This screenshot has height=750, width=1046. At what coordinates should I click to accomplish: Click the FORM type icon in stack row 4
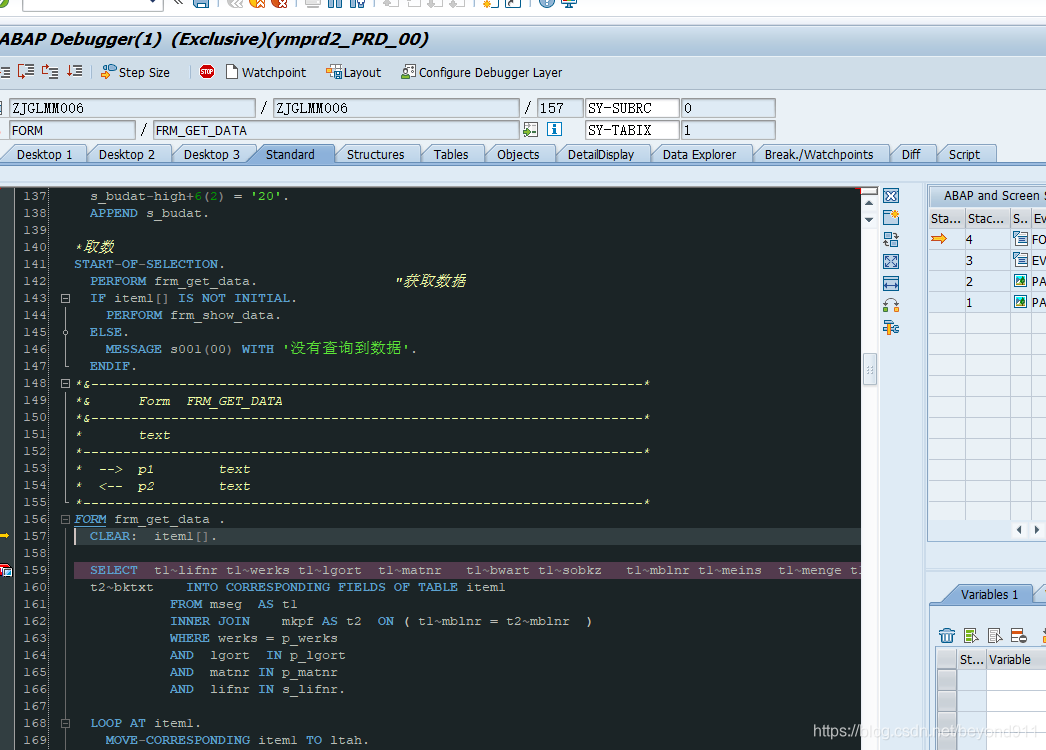point(1020,238)
